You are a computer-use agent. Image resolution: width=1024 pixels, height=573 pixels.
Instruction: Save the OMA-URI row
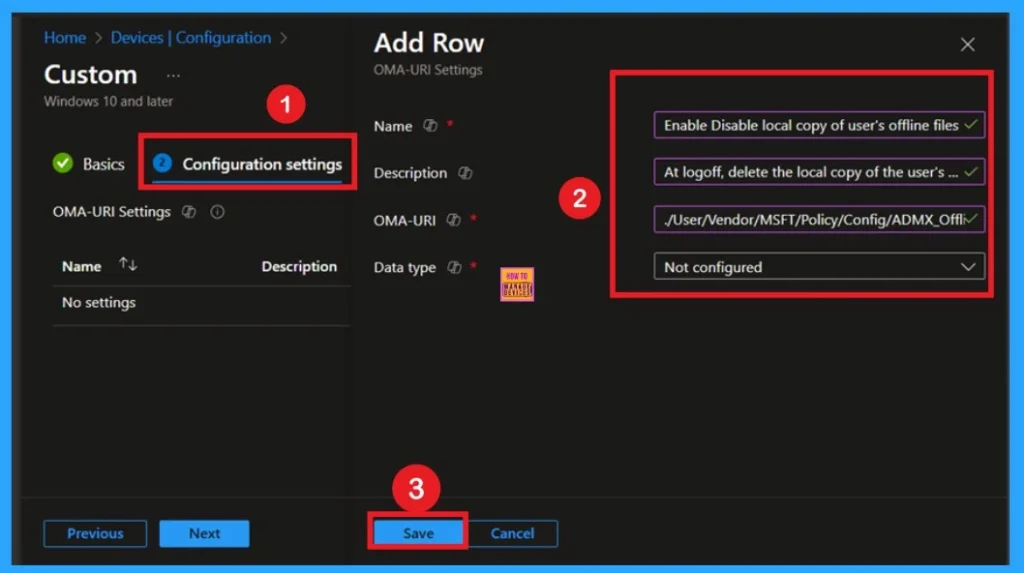point(418,533)
